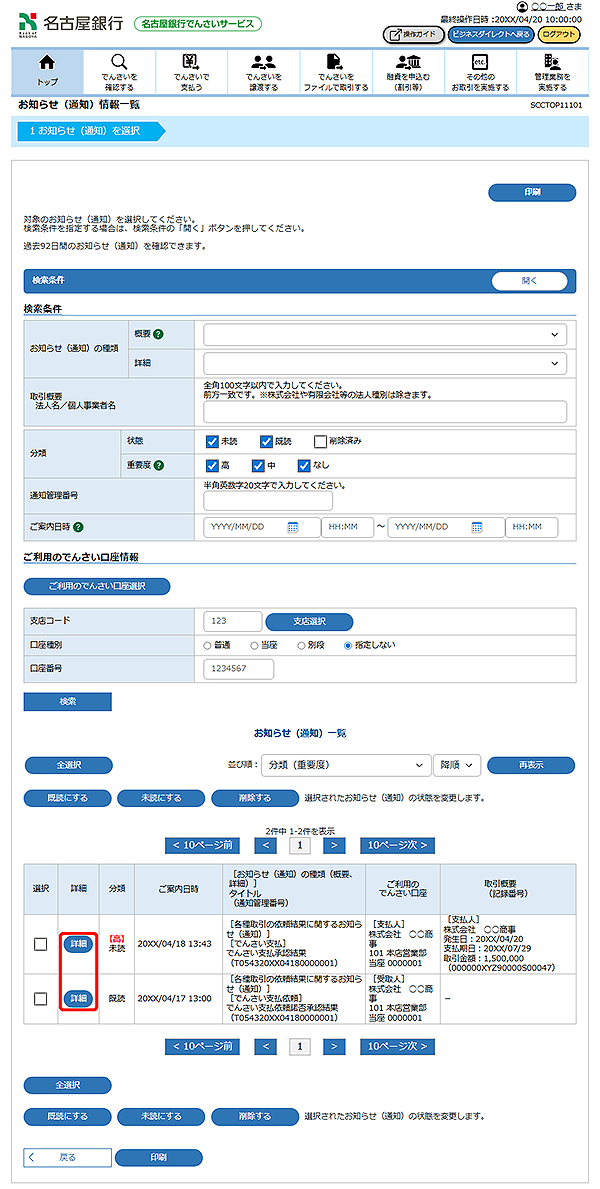Select the 普通 account type radio
This screenshot has width=600, height=1189.
pyautogui.click(x=208, y=645)
